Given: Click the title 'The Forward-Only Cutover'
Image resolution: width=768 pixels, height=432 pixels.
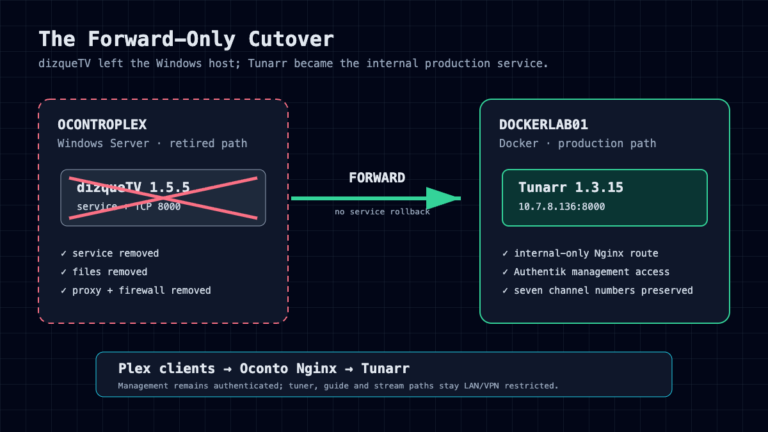Looking at the screenshot, I should coord(186,39).
